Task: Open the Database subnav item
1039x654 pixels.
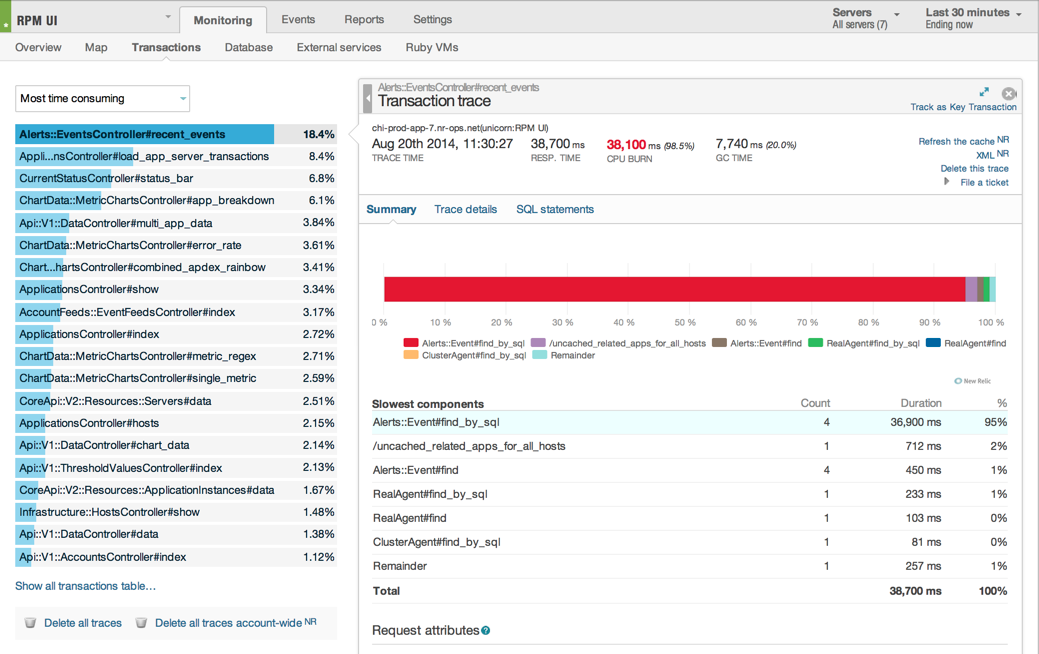Action: (248, 47)
